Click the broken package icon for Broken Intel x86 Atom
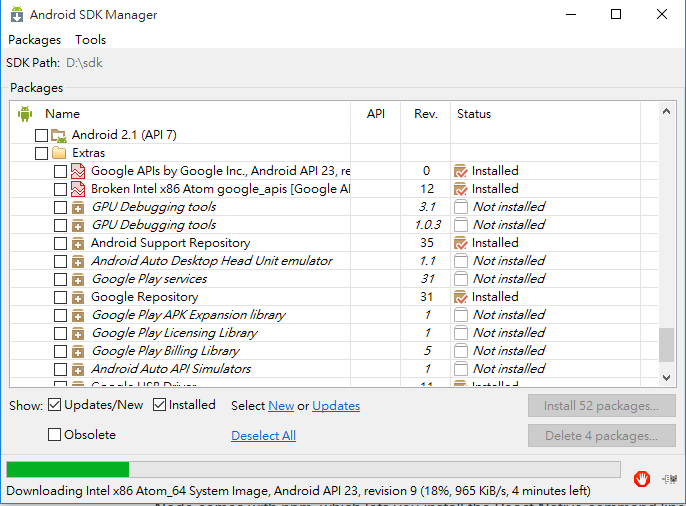Screen dimensions: 686x506 [78, 189]
